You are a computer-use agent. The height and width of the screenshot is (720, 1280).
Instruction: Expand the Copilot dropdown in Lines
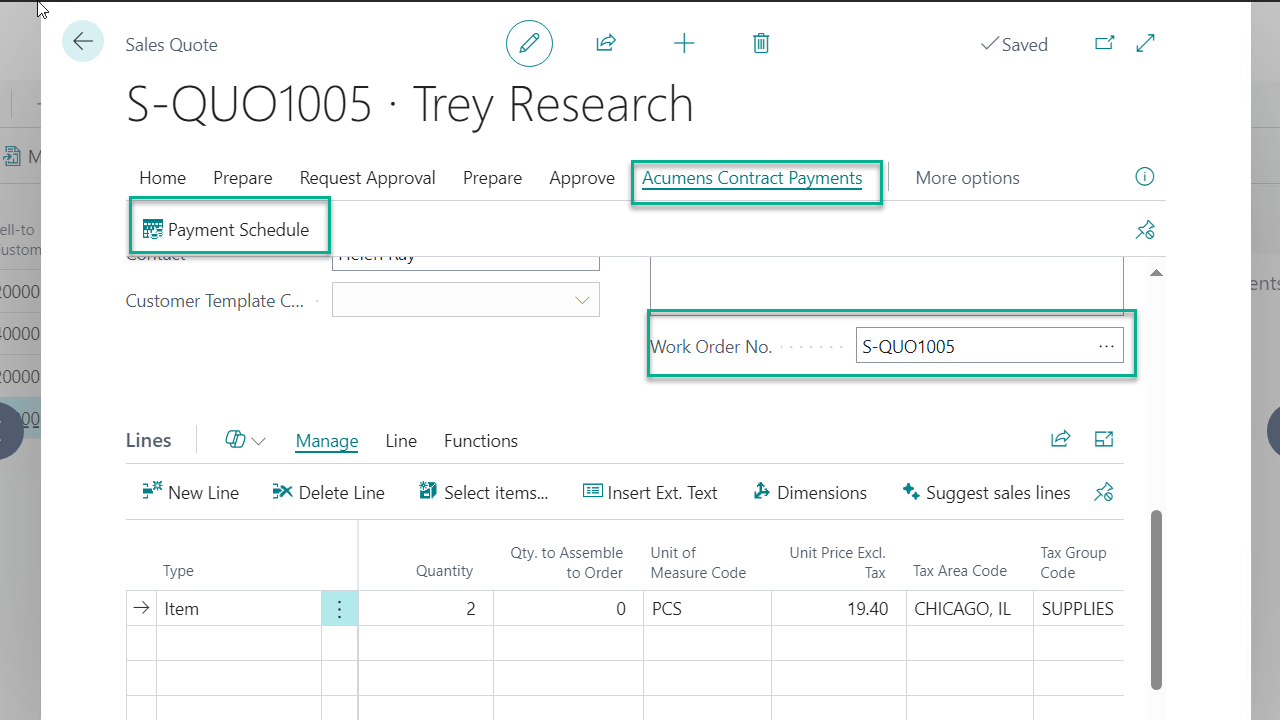click(245, 440)
